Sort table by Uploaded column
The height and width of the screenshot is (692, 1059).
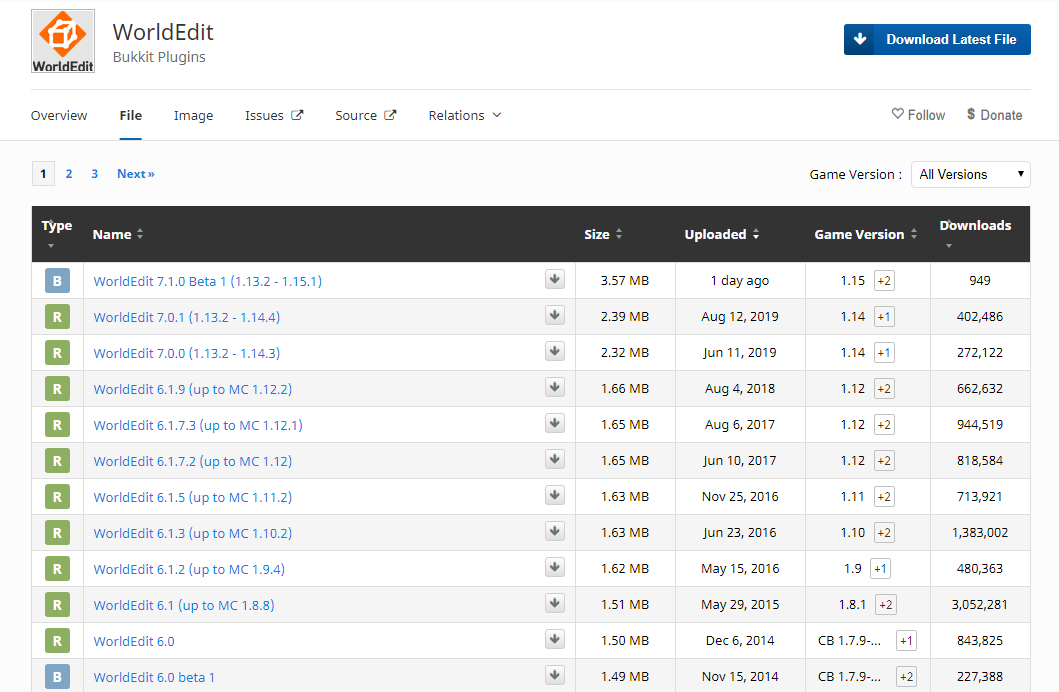tap(722, 234)
